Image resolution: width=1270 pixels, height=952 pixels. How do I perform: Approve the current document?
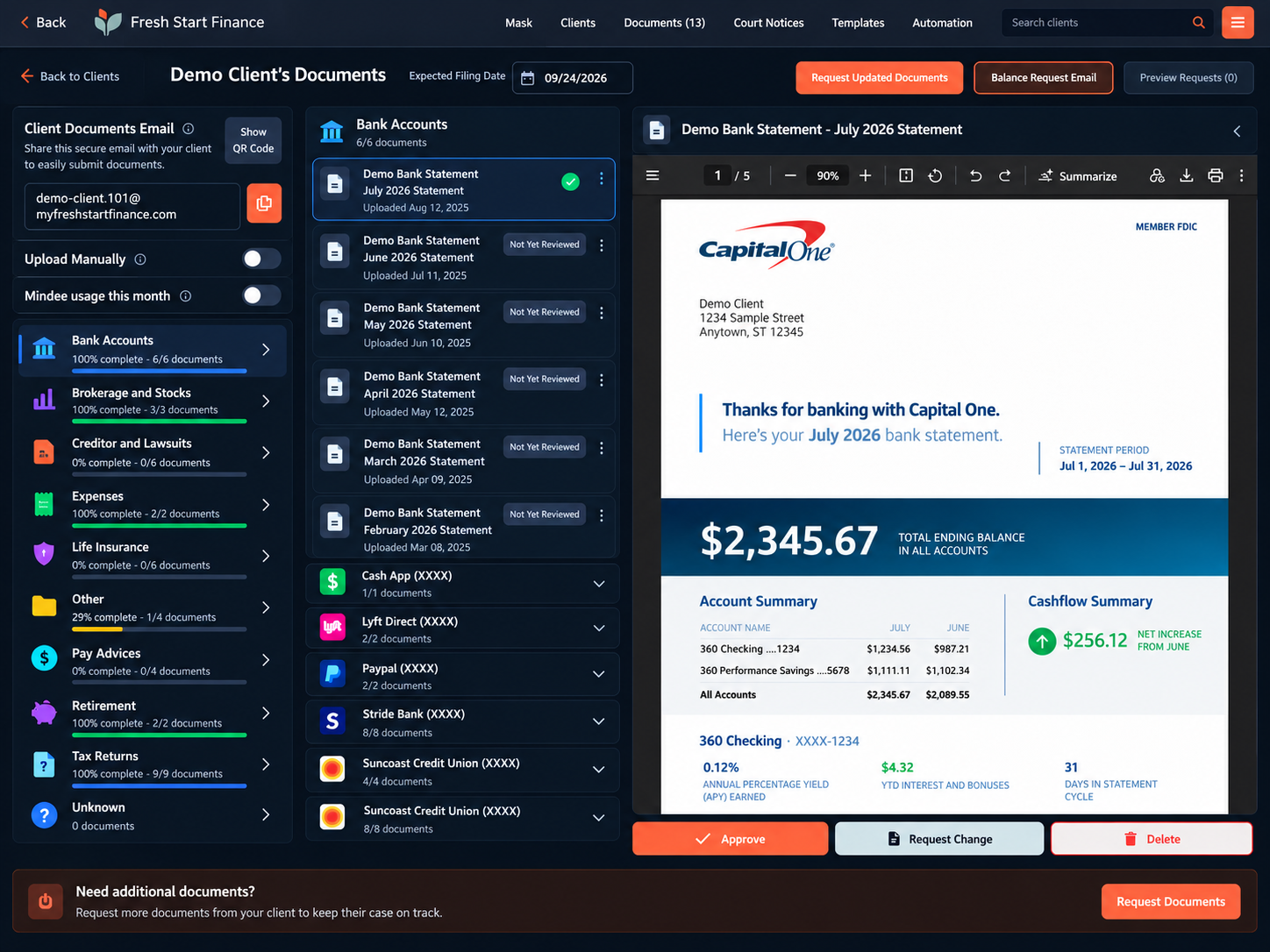[730, 839]
